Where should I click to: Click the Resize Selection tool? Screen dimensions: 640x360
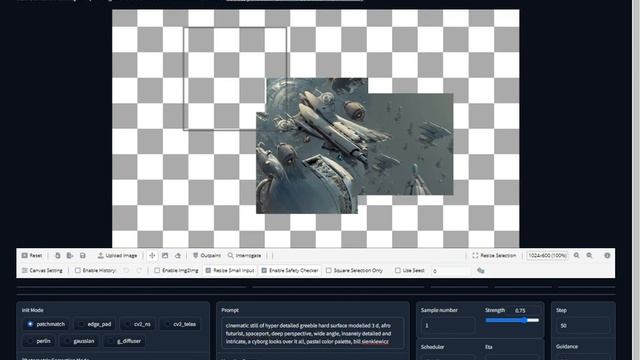point(494,256)
